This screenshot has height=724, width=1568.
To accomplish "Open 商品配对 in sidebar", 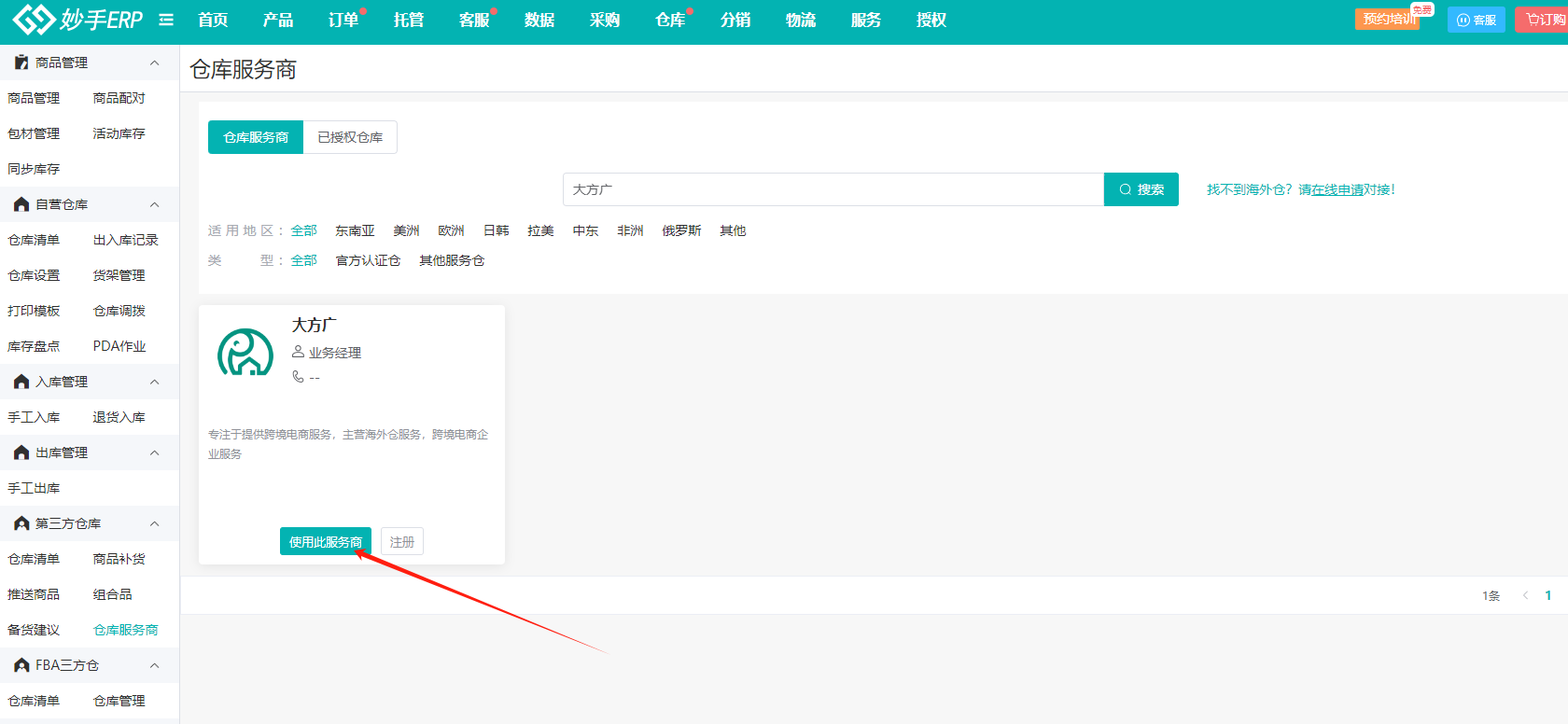I will coord(119,98).
